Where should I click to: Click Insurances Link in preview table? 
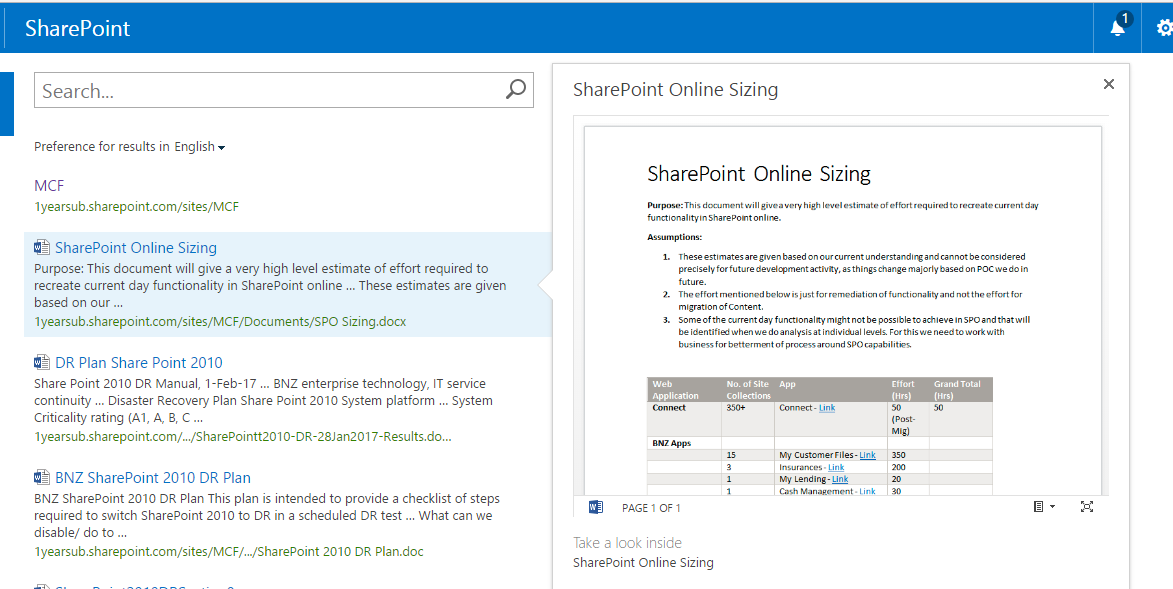click(836, 467)
